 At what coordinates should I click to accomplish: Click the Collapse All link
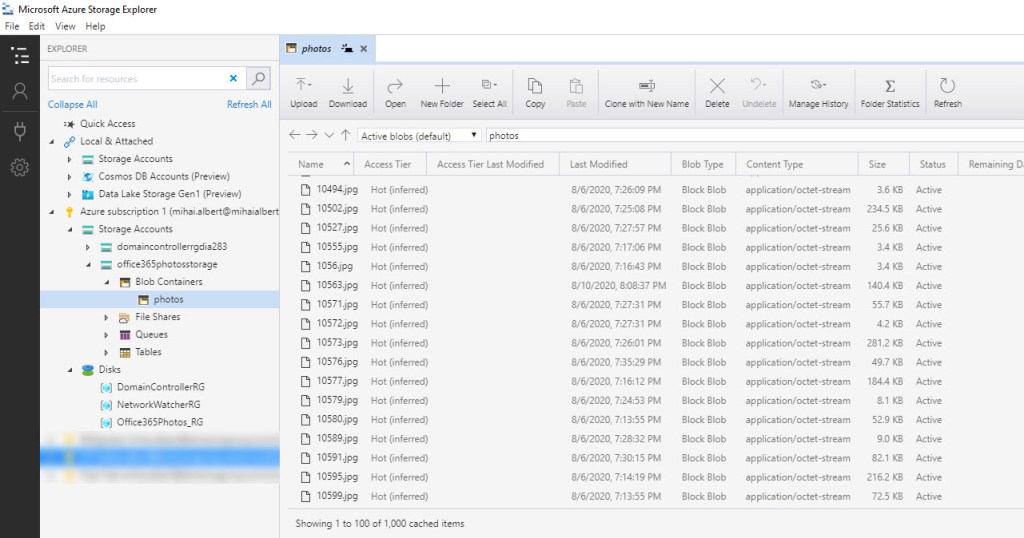pyautogui.click(x=72, y=104)
